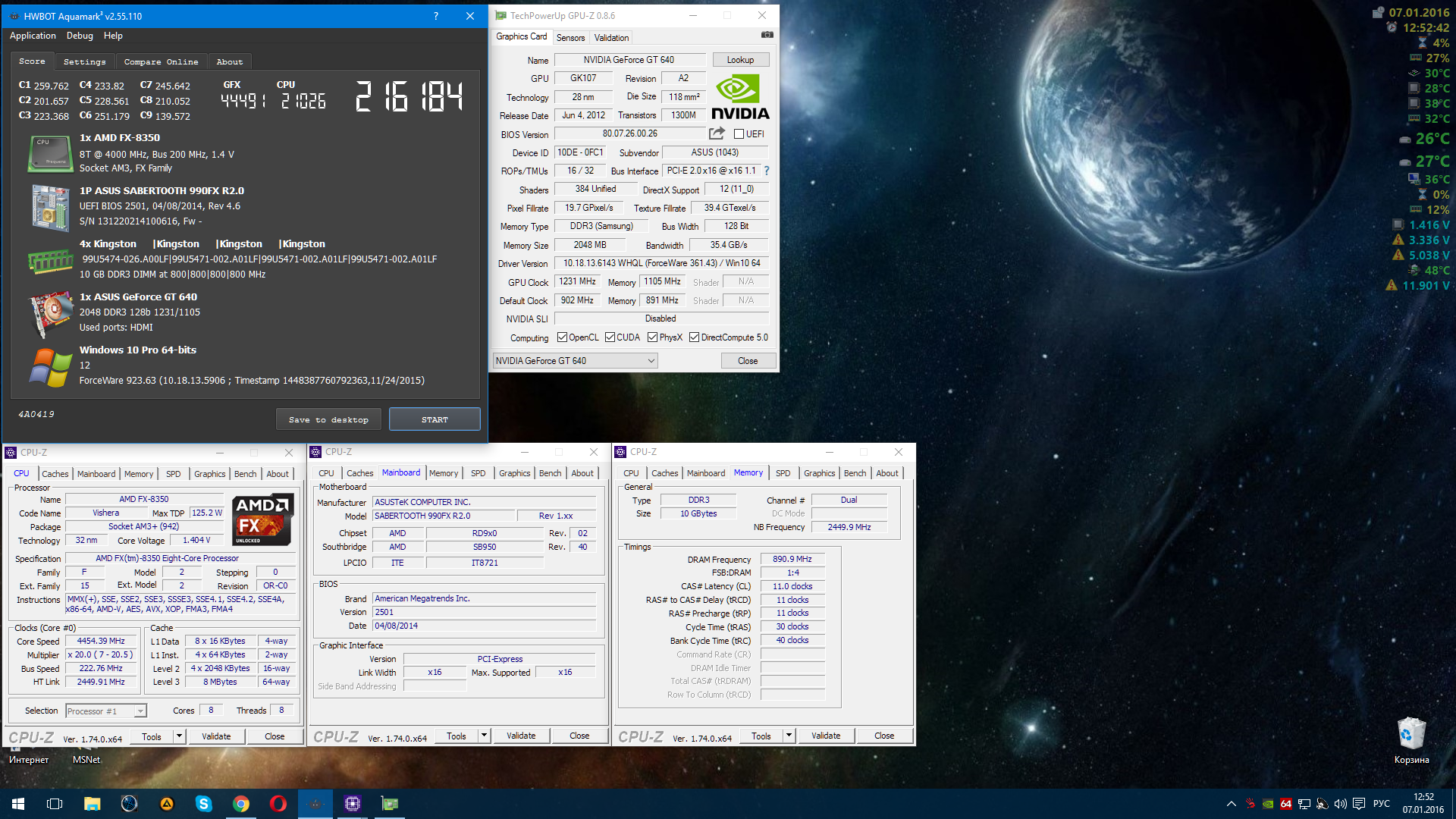Click the Close button in GPU-Z
Screen dimensions: 1456x819
(748, 361)
